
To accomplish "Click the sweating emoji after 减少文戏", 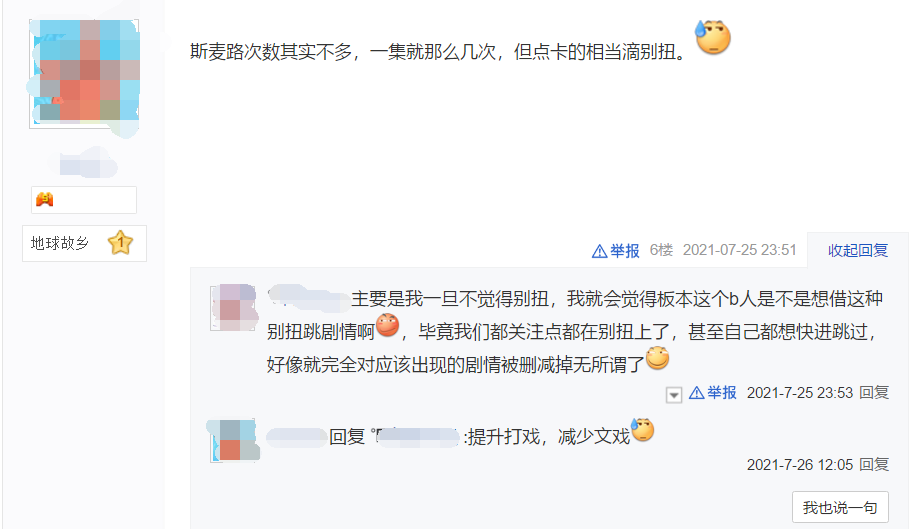I will pyautogui.click(x=642, y=430).
